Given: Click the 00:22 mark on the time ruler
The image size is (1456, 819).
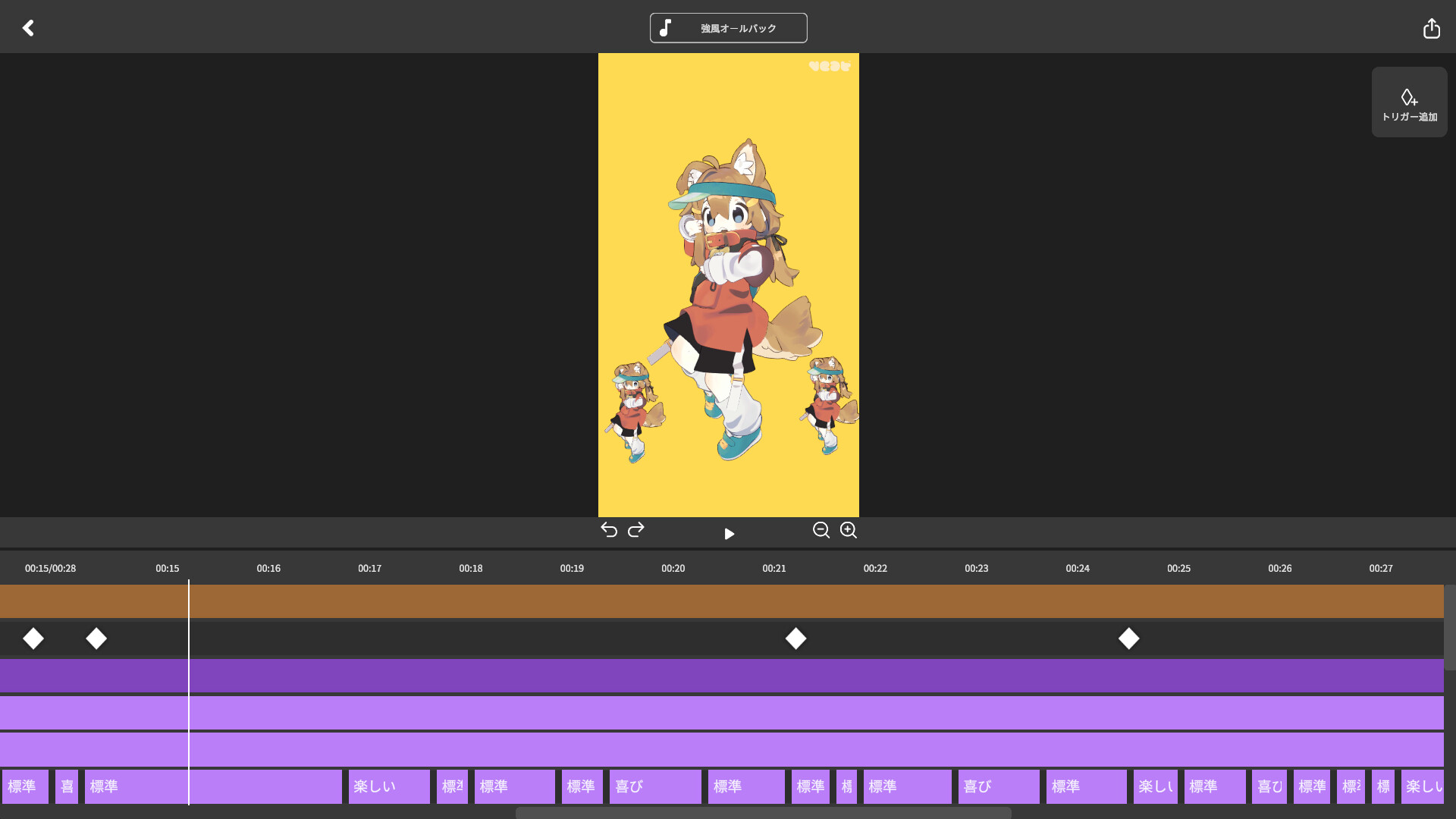Looking at the screenshot, I should pyautogui.click(x=875, y=568).
